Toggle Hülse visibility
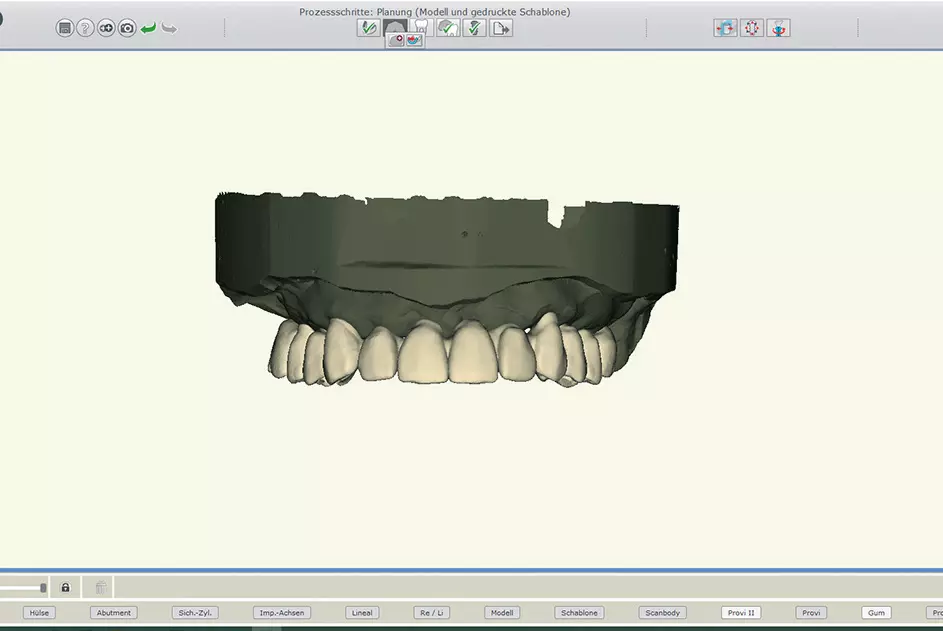Image resolution: width=943 pixels, height=631 pixels. click(x=39, y=612)
